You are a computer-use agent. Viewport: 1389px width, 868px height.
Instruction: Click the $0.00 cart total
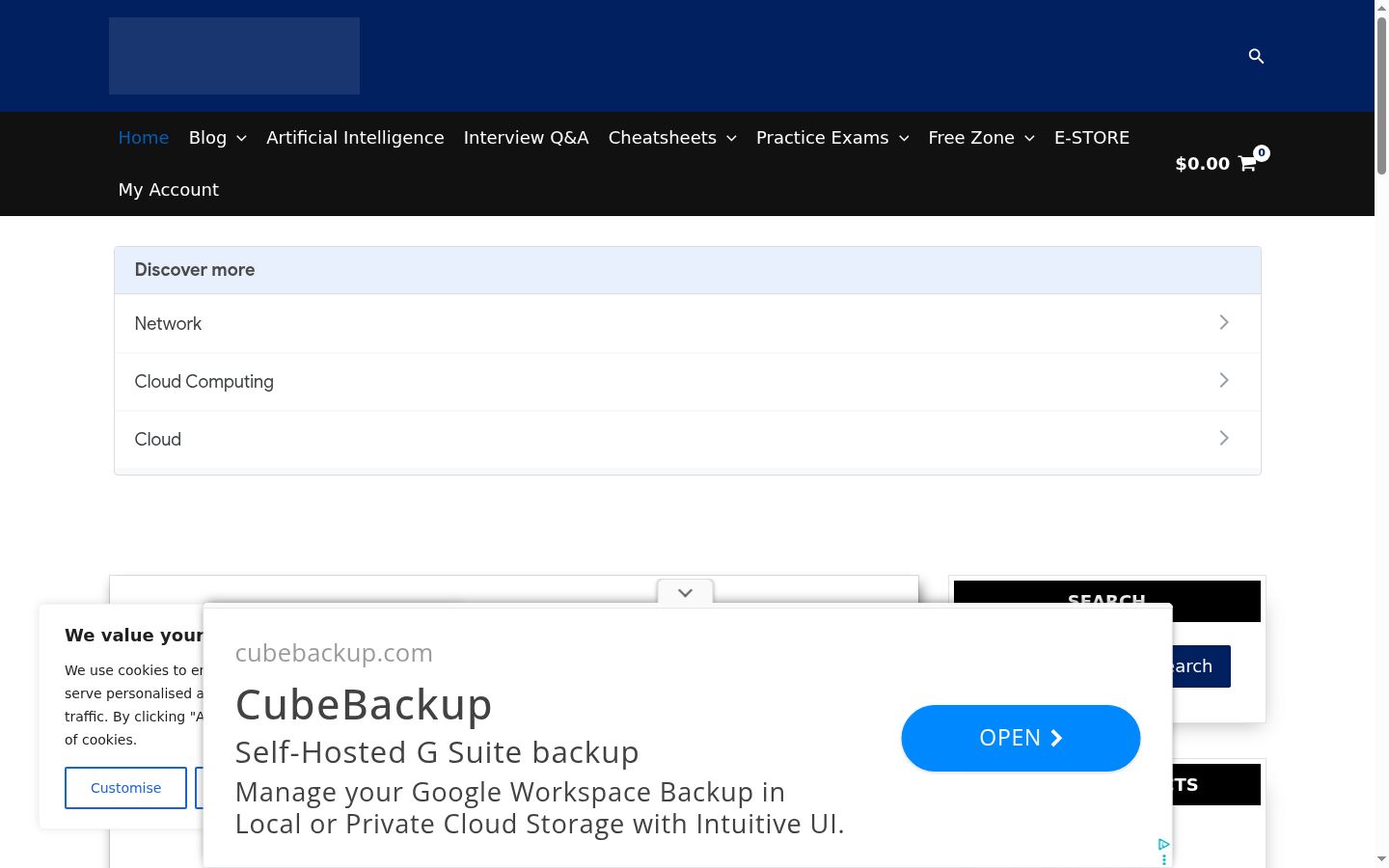[1202, 164]
